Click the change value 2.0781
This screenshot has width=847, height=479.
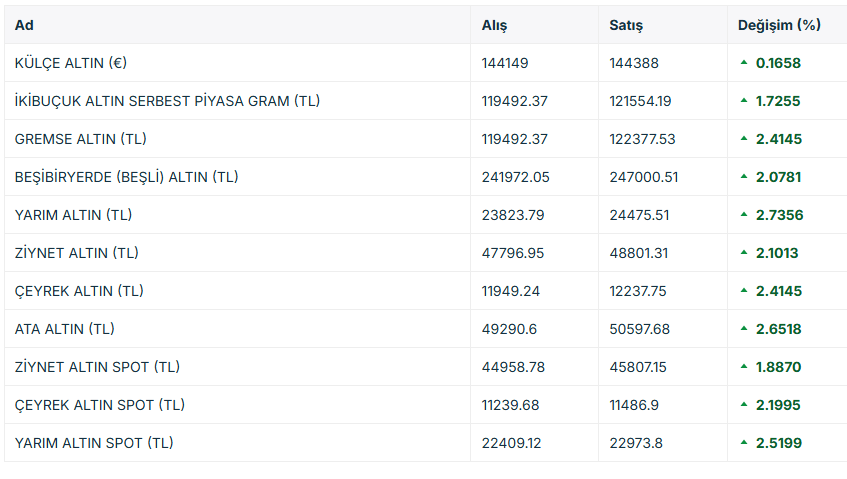778,177
